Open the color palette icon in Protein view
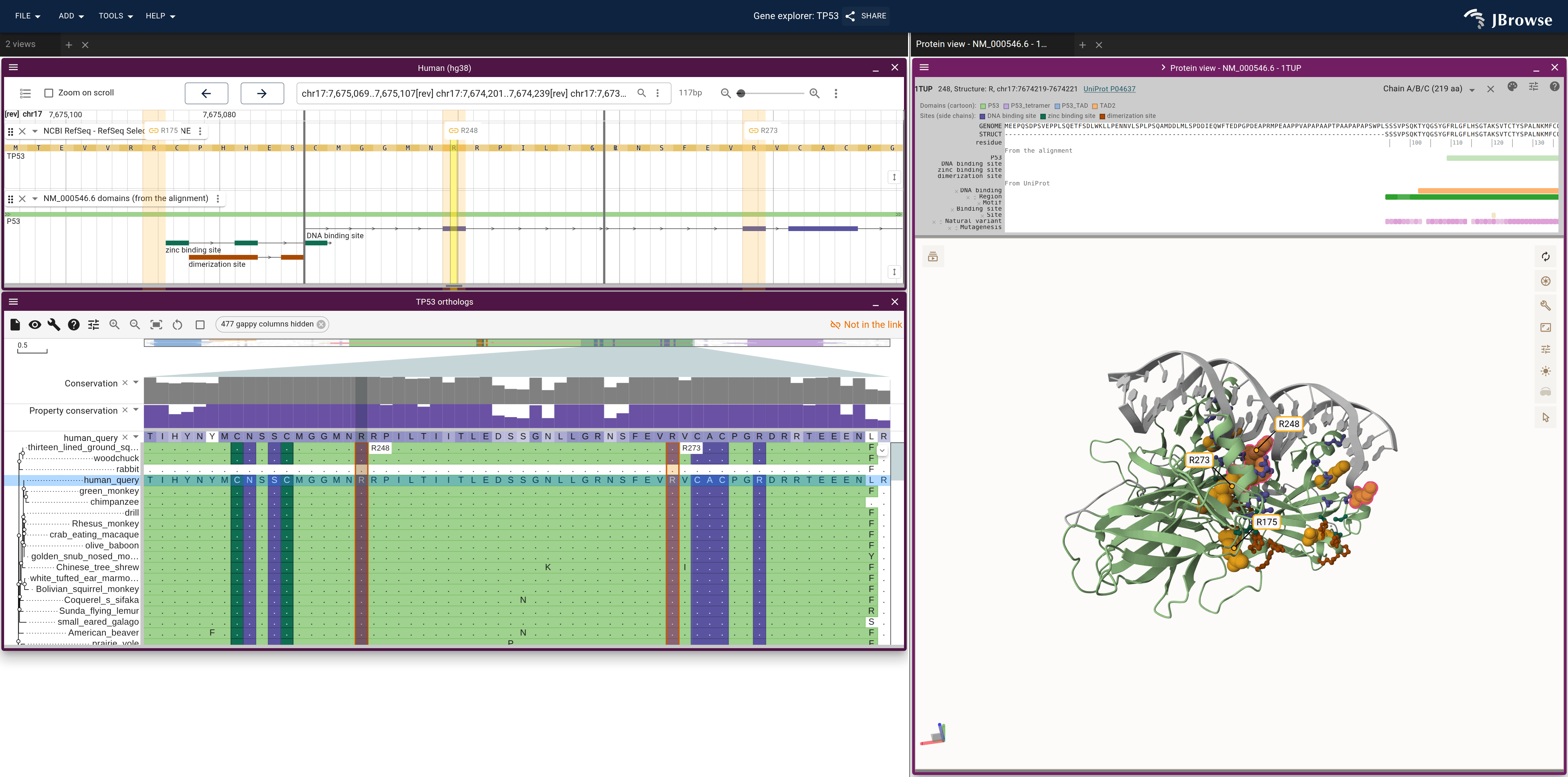Viewport: 1568px width, 777px height. point(1512,87)
